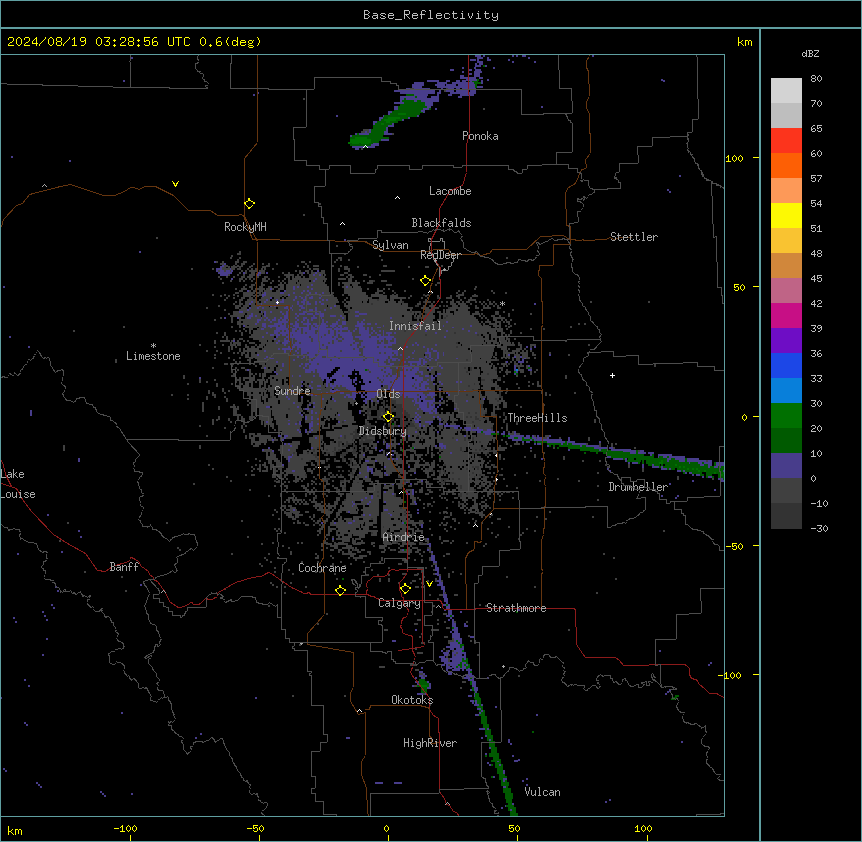This screenshot has width=862, height=842.
Task: Click the Vulcan label
Action: coord(542,792)
